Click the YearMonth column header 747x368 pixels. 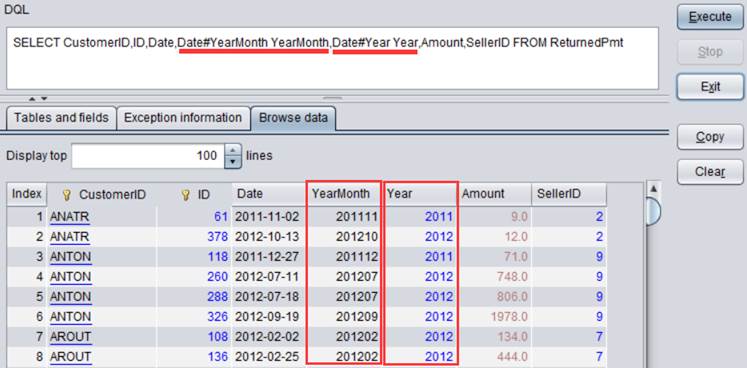tap(343, 194)
